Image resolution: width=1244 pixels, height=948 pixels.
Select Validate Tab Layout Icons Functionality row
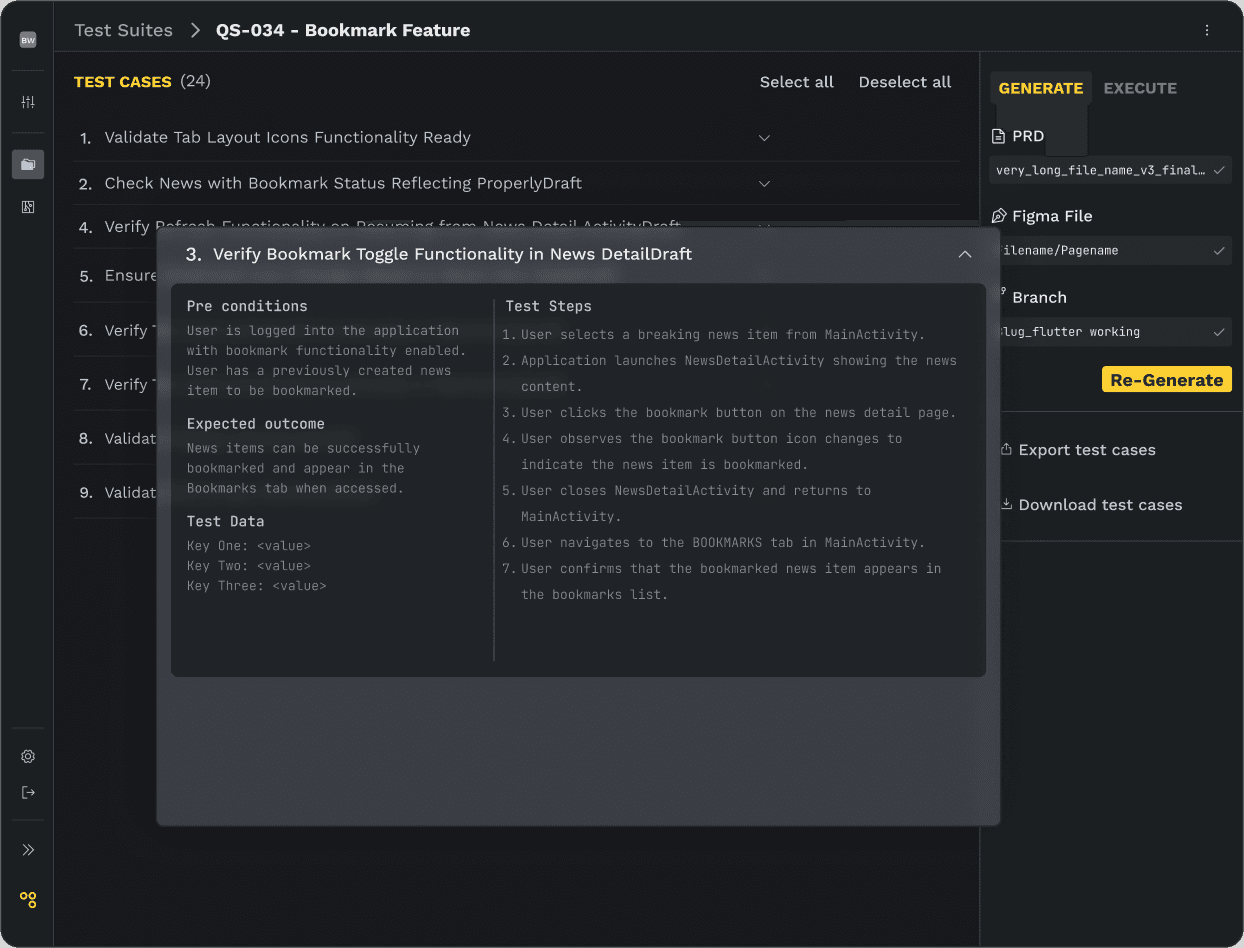(518, 138)
